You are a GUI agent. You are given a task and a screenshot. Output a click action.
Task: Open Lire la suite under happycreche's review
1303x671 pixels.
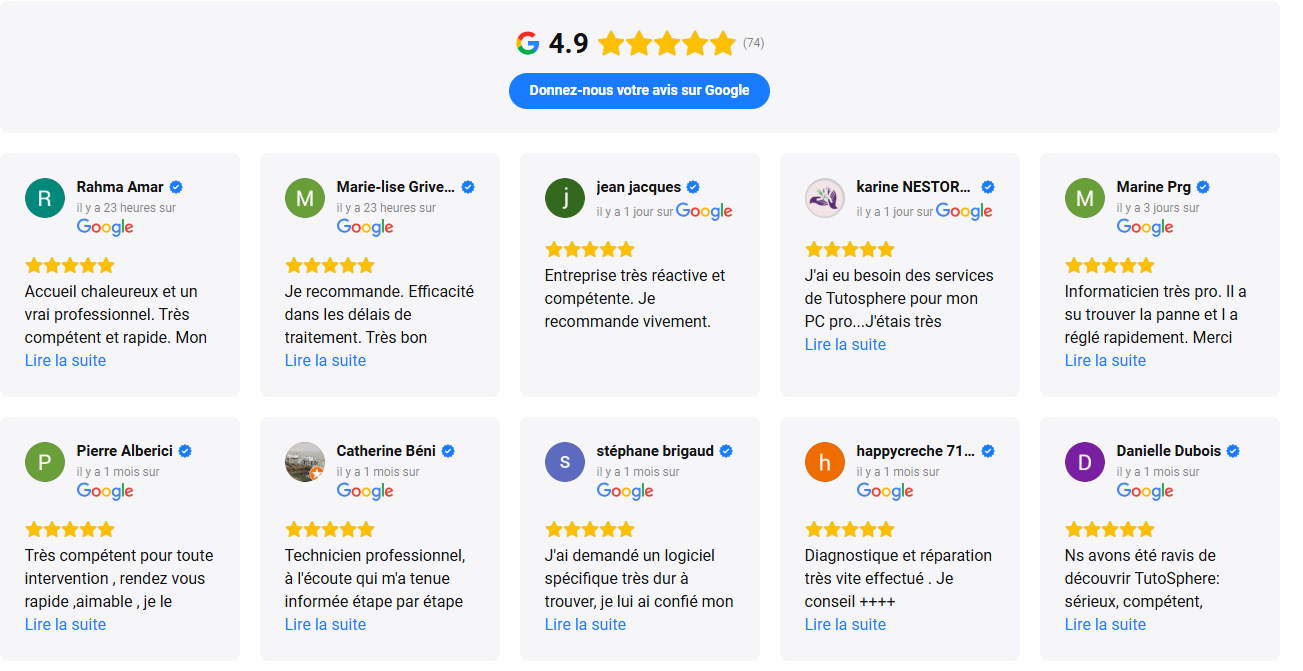tap(845, 624)
